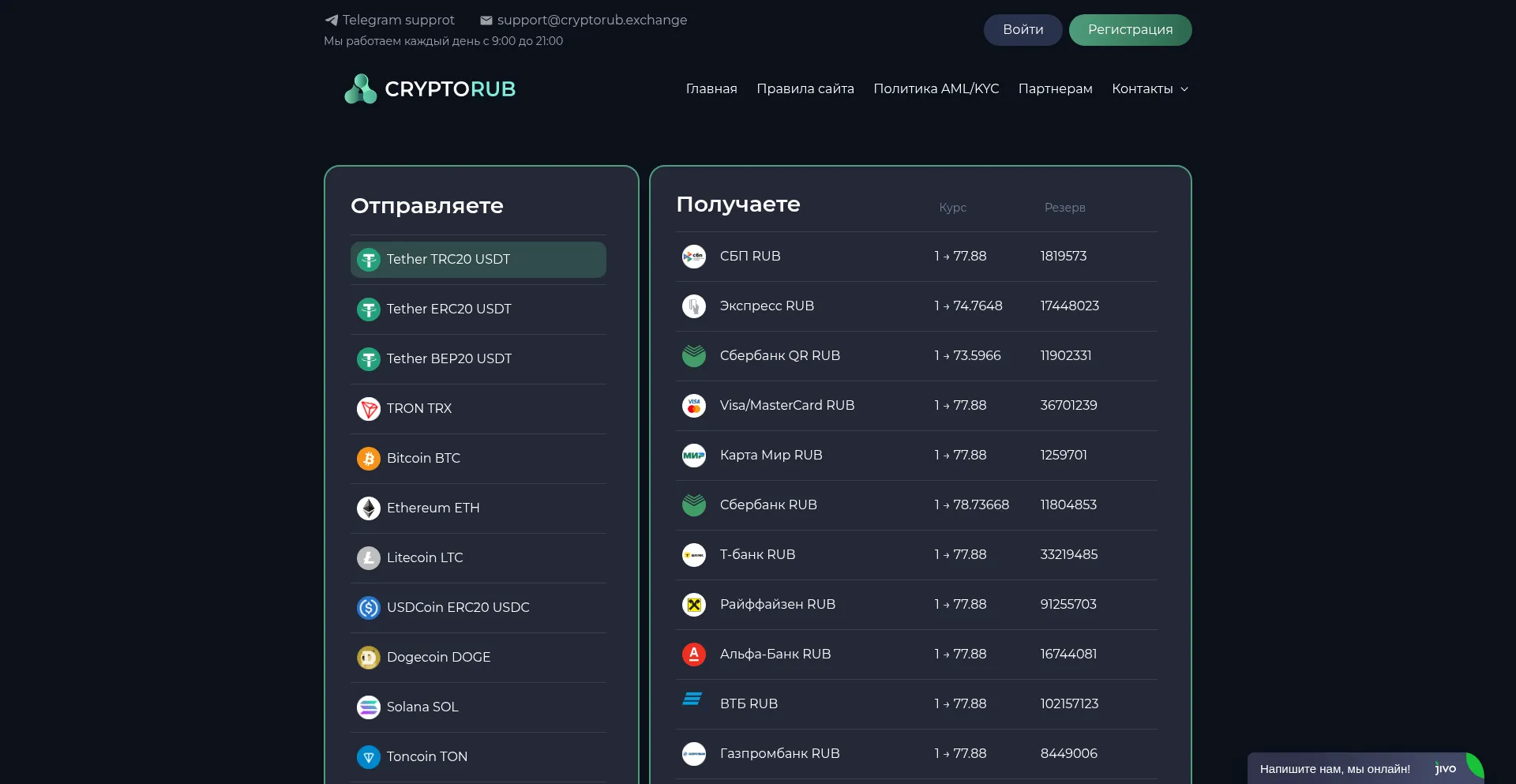Choose Альфа-Банк RUB to receive
1516x784 pixels.
(917, 655)
